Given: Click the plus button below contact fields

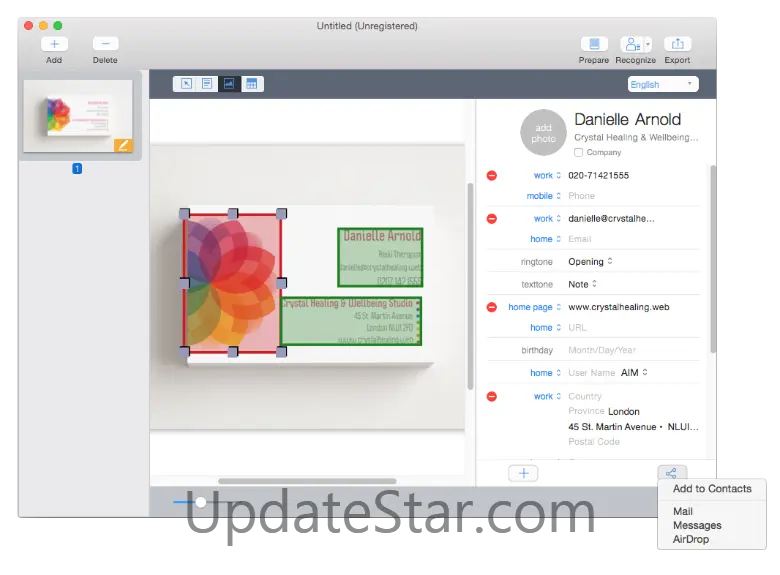Looking at the screenshot, I should (x=523, y=473).
